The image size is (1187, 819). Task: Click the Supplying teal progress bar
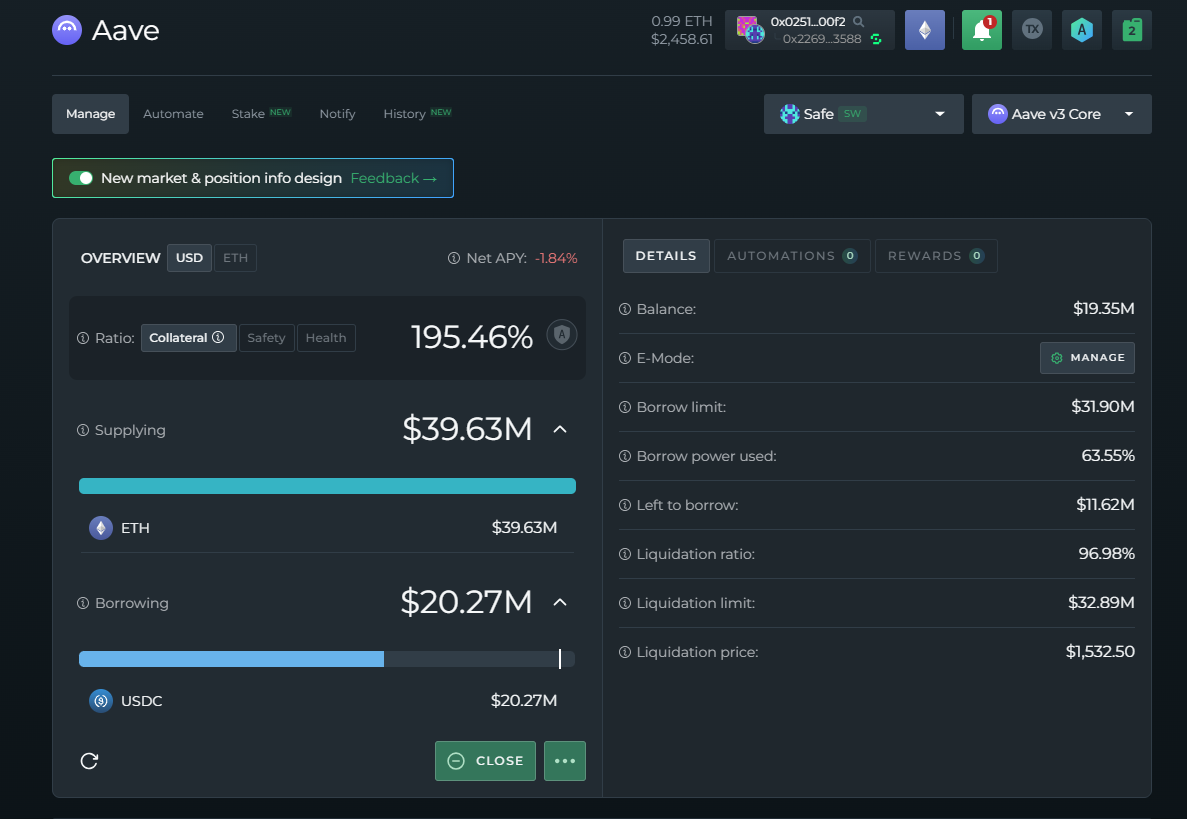(x=327, y=486)
